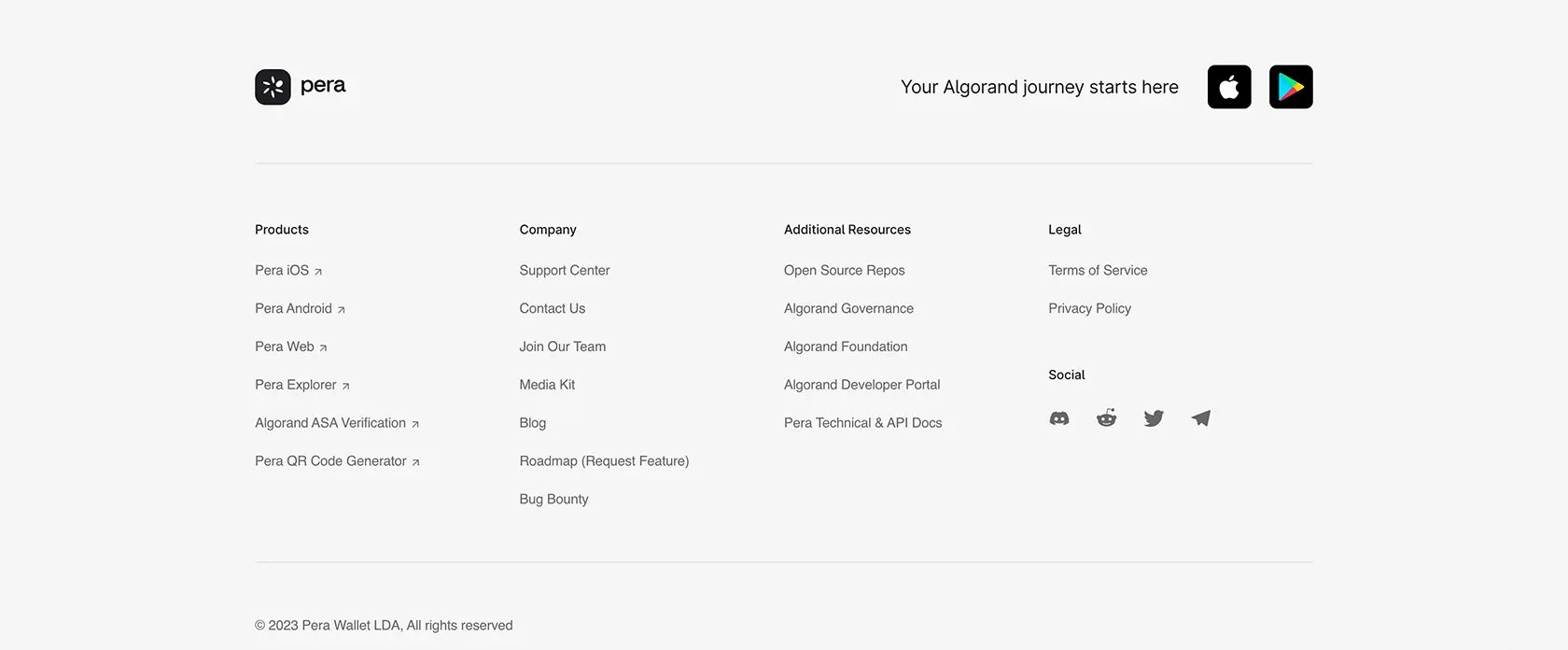1568x650 pixels.
Task: Open the Telegram social icon
Action: pos(1201,418)
